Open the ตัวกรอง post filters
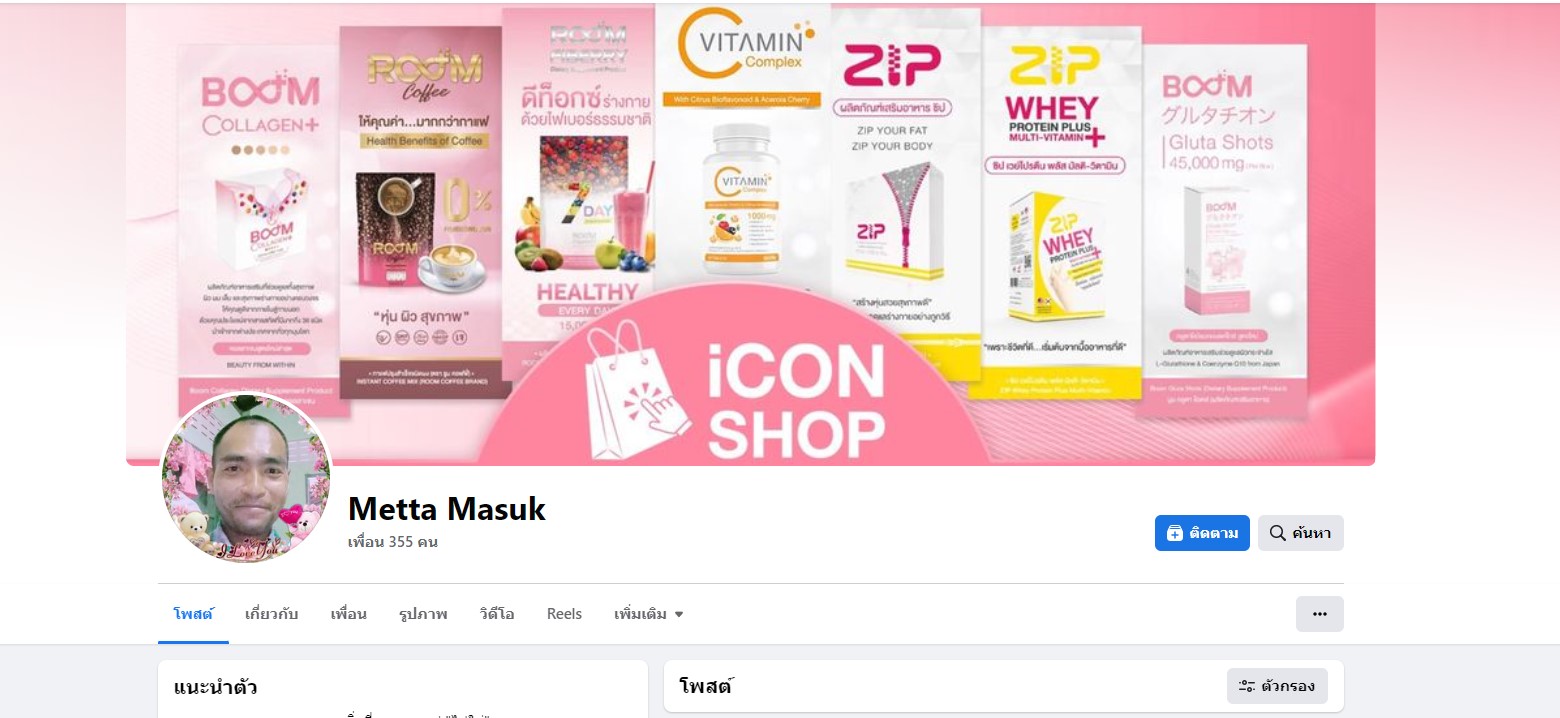The width and height of the screenshot is (1560, 718). [x=1277, y=686]
